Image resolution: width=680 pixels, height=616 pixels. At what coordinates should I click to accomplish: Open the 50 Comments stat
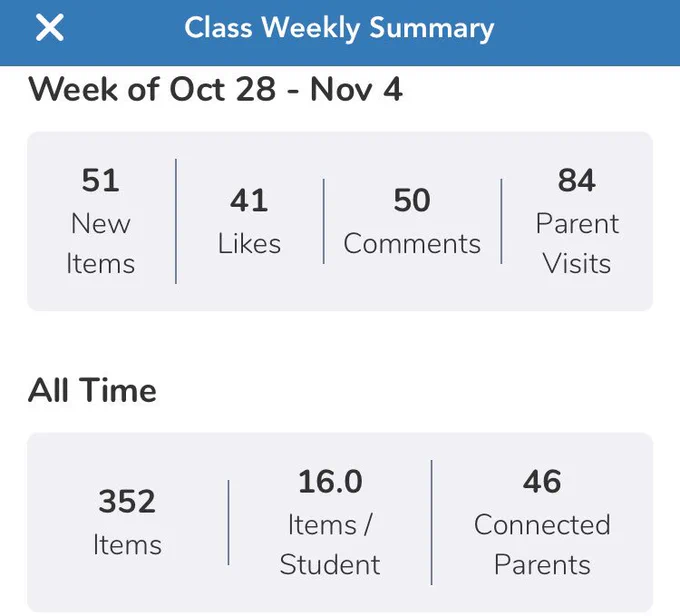point(412,221)
